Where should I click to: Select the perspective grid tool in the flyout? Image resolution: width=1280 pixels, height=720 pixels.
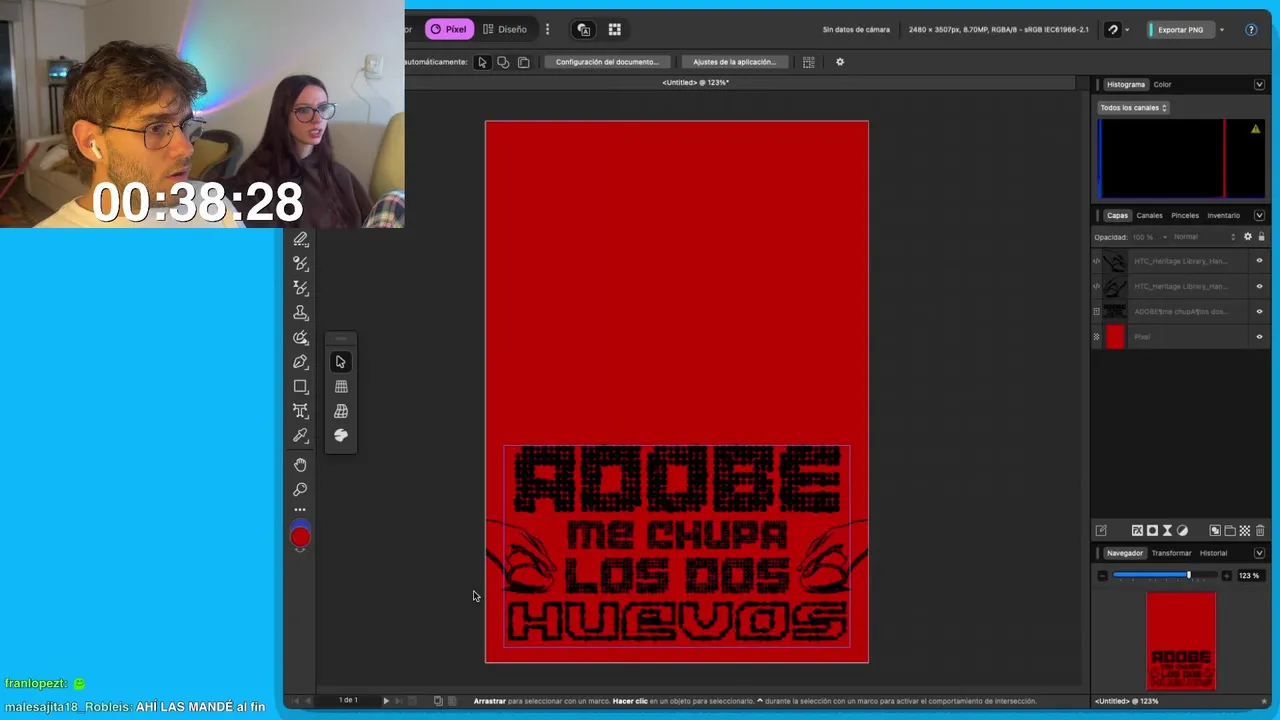tap(341, 411)
